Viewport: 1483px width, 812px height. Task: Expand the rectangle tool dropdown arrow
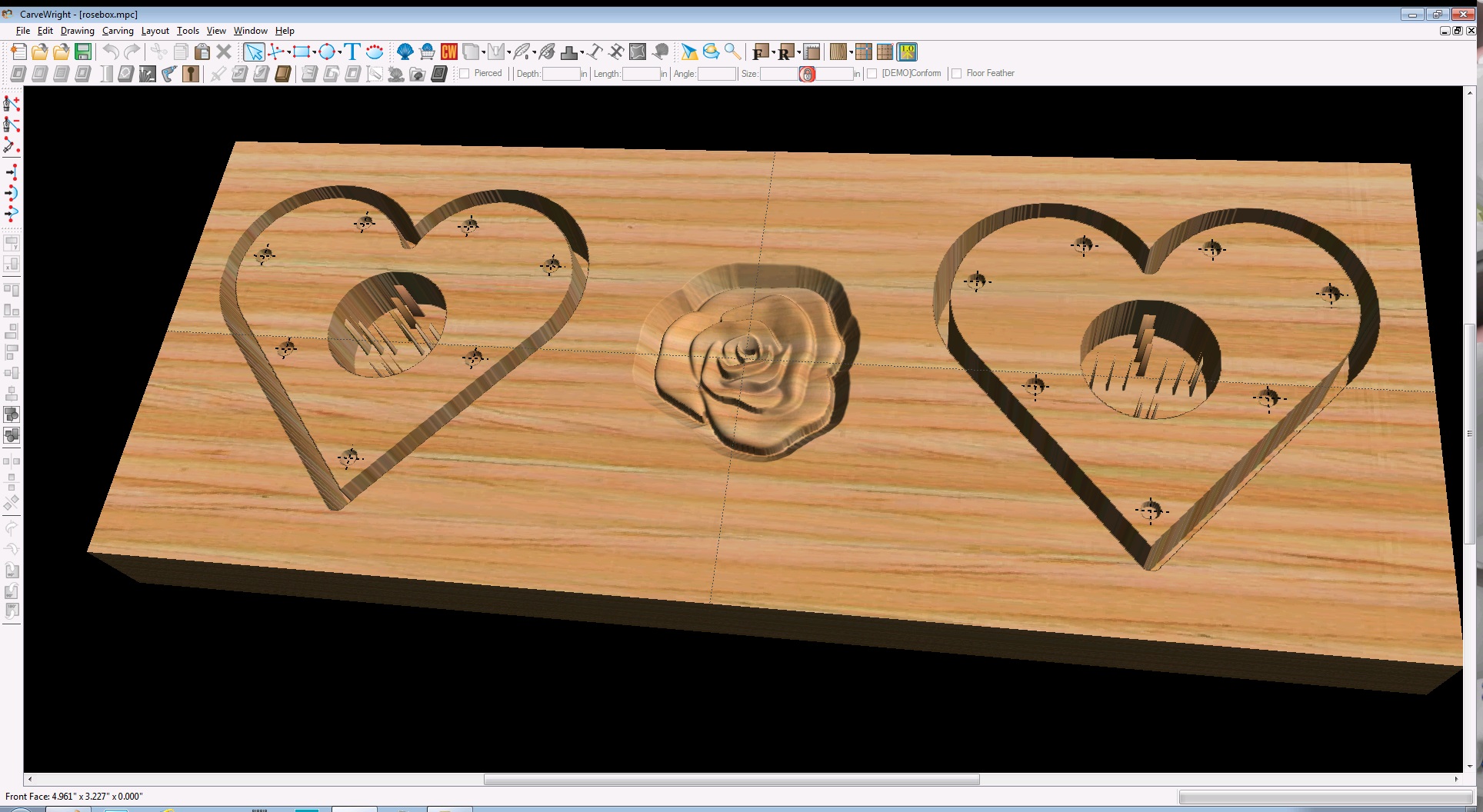pos(315,52)
